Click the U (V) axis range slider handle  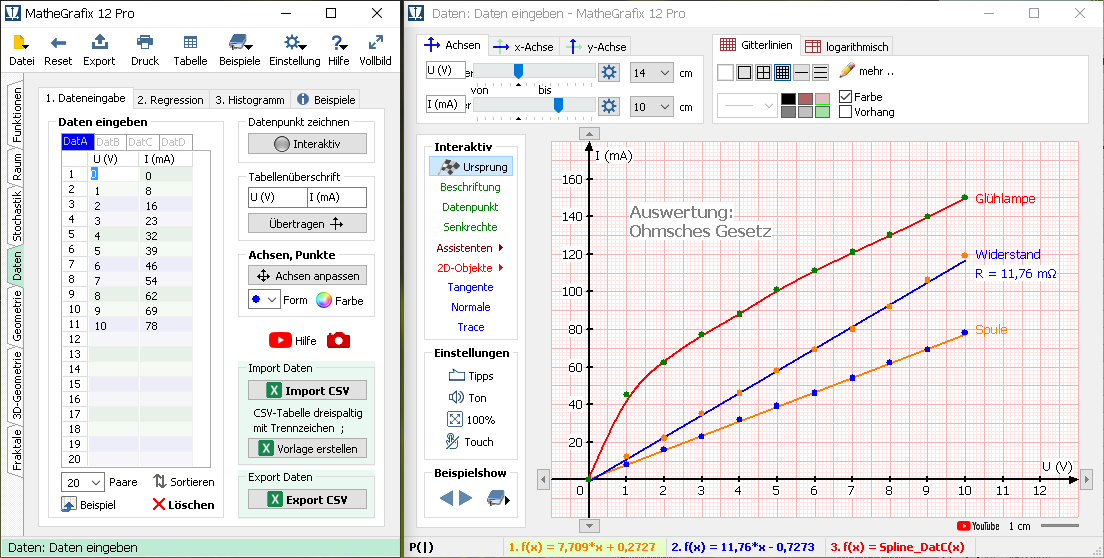point(519,71)
